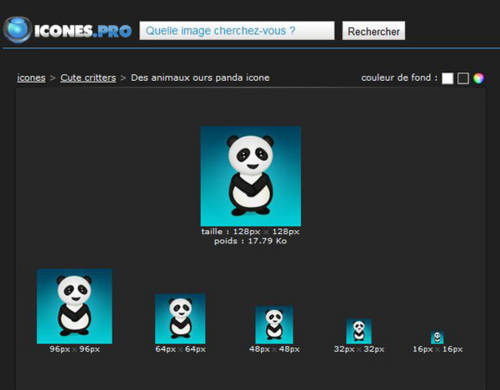Image resolution: width=500 pixels, height=390 pixels.
Task: Open the 'icones' breadcrumb link
Action: tap(31, 78)
